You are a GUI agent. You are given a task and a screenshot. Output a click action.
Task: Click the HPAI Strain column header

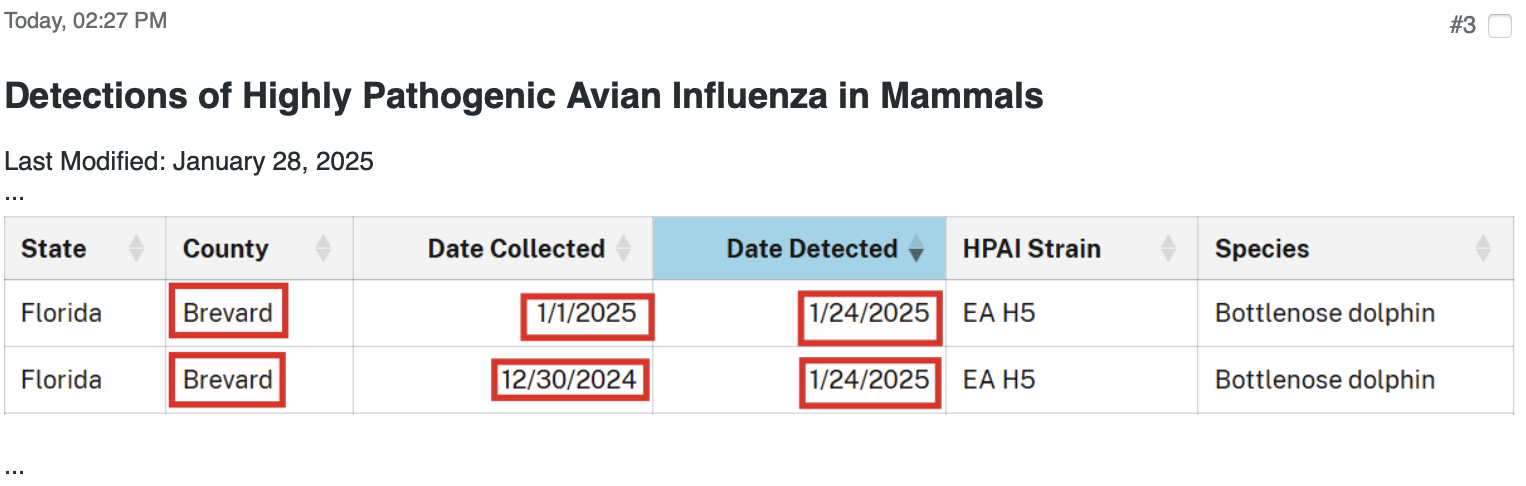coord(1072,248)
